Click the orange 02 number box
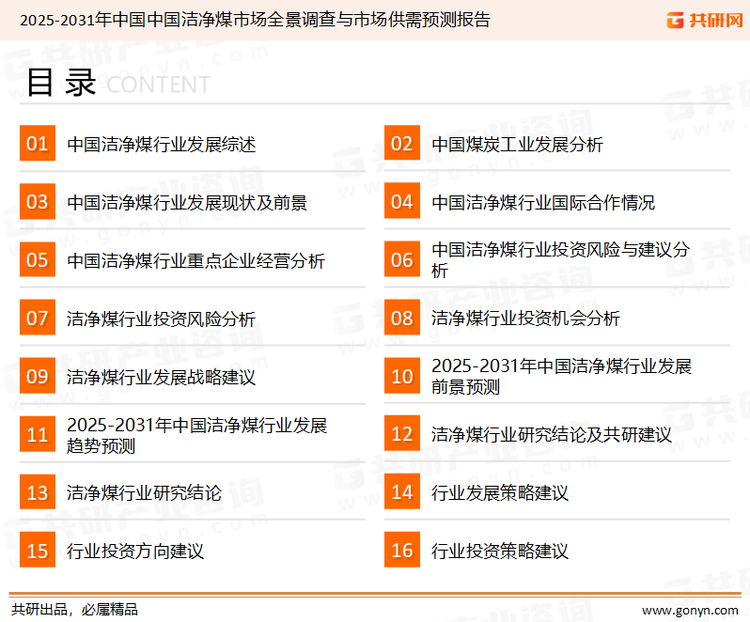This screenshot has height=622, width=750. (402, 143)
